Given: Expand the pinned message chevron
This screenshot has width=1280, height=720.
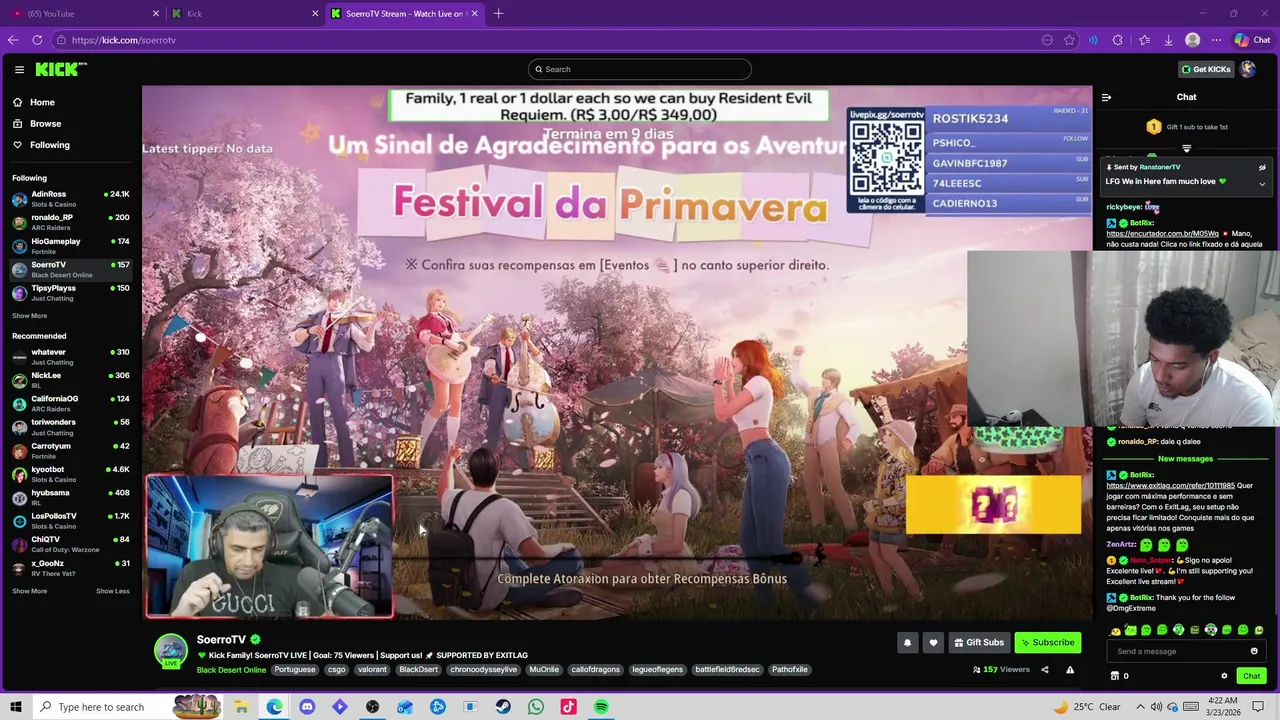Looking at the screenshot, I should (x=1262, y=183).
